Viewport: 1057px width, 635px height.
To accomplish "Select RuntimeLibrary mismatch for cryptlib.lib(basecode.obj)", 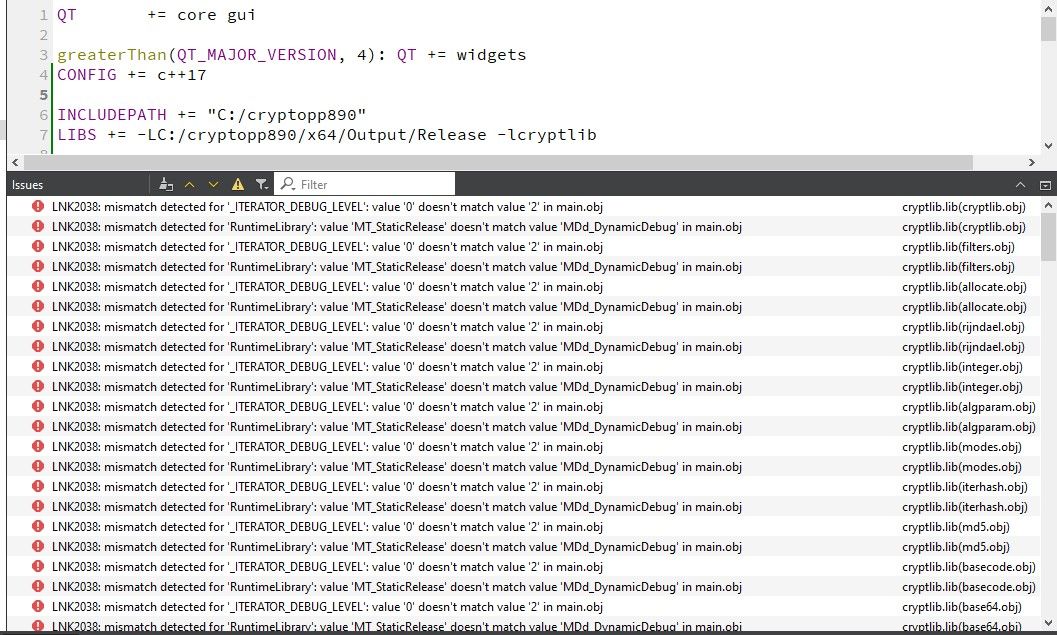I will click(x=523, y=586).
